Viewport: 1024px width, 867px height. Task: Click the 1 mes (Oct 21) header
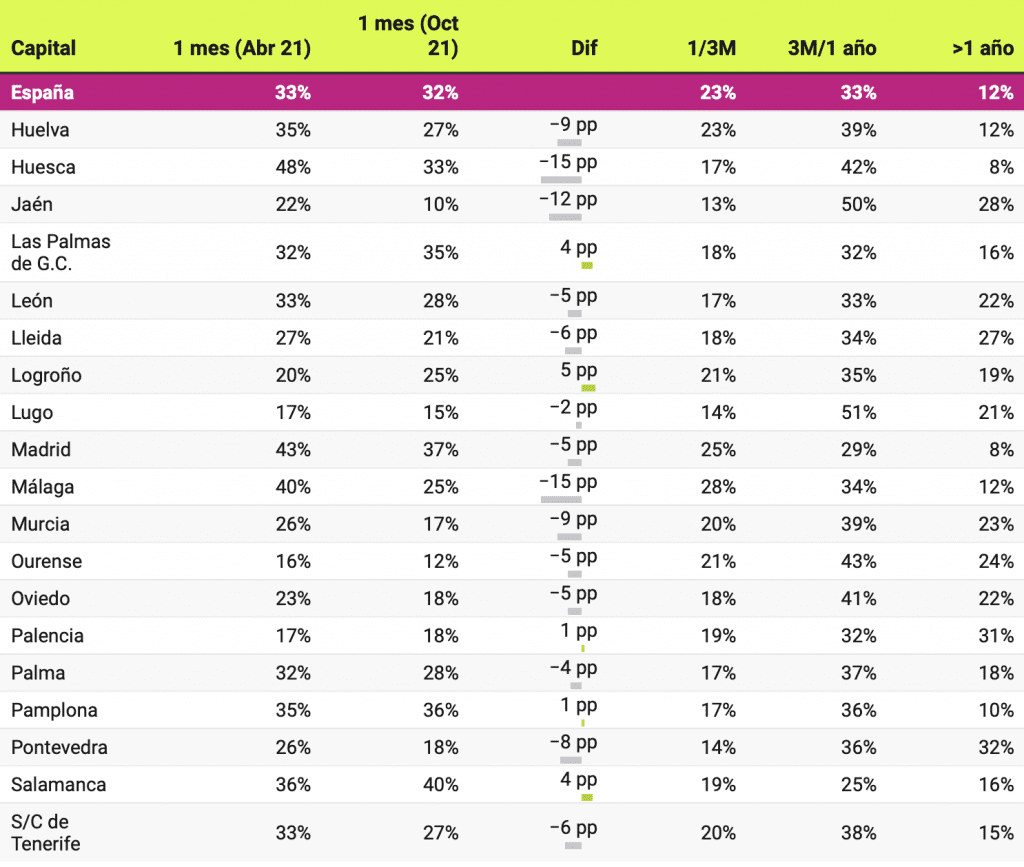point(408,35)
